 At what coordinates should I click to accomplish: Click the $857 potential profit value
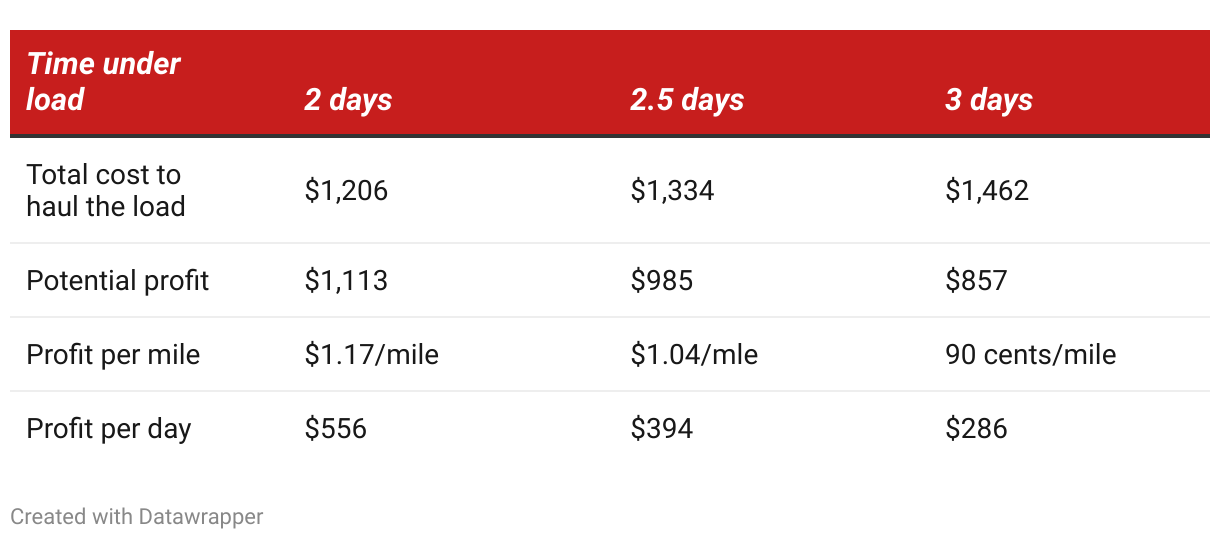(976, 280)
